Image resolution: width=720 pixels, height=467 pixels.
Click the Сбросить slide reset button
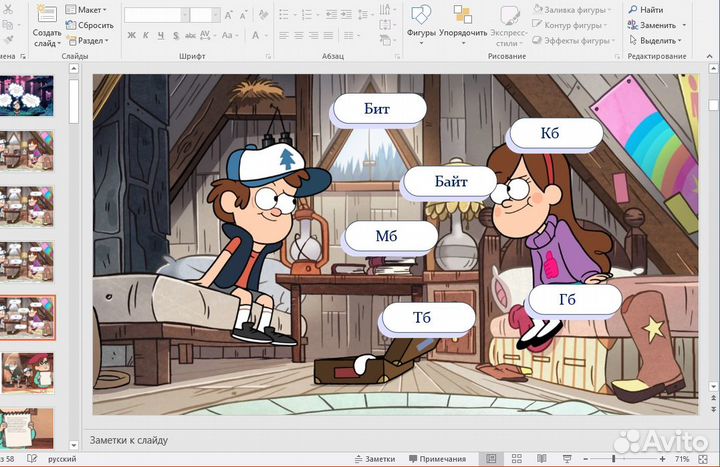[88, 25]
